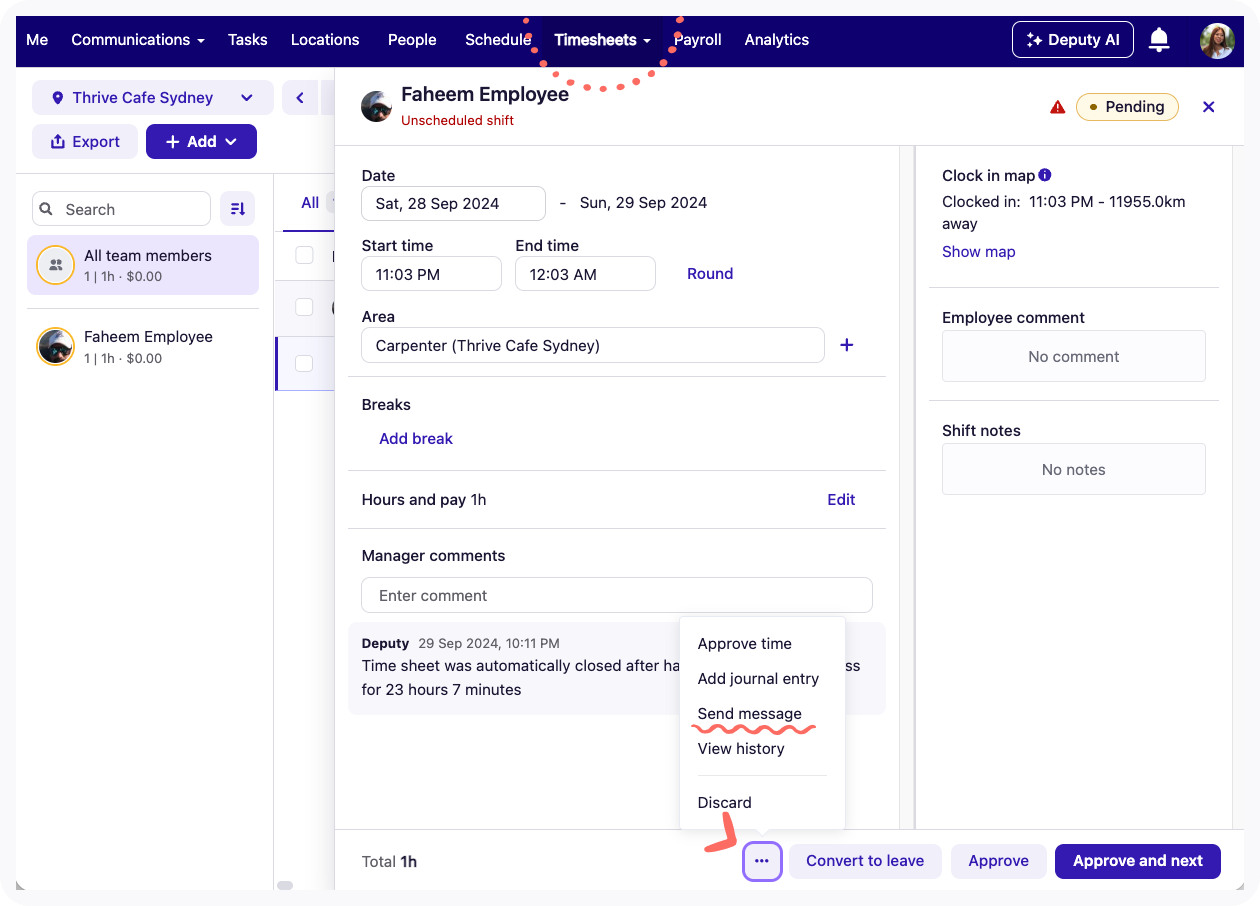Open Show map for the clock-in location

(978, 251)
